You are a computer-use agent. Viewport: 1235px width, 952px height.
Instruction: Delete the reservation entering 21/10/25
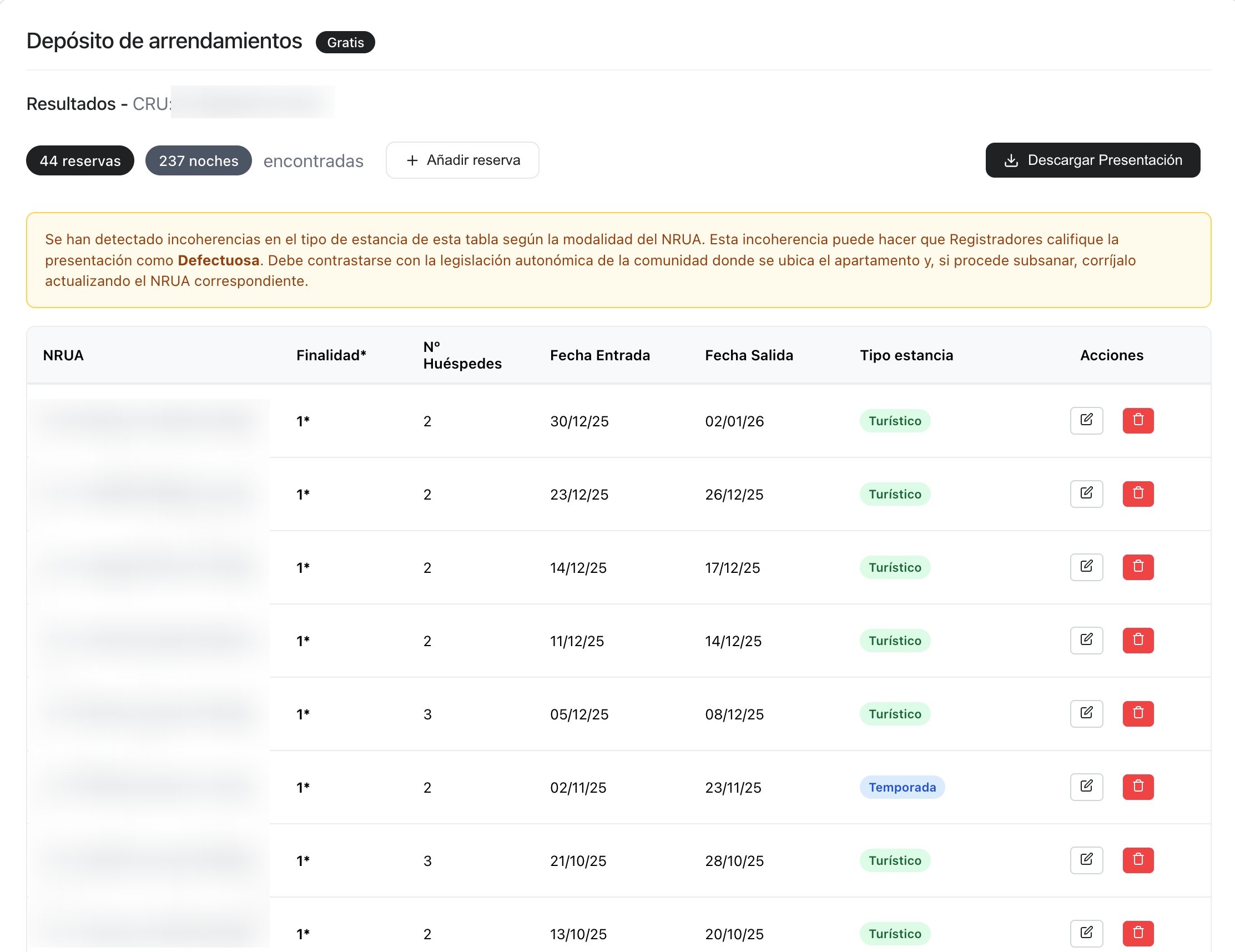pos(1138,860)
